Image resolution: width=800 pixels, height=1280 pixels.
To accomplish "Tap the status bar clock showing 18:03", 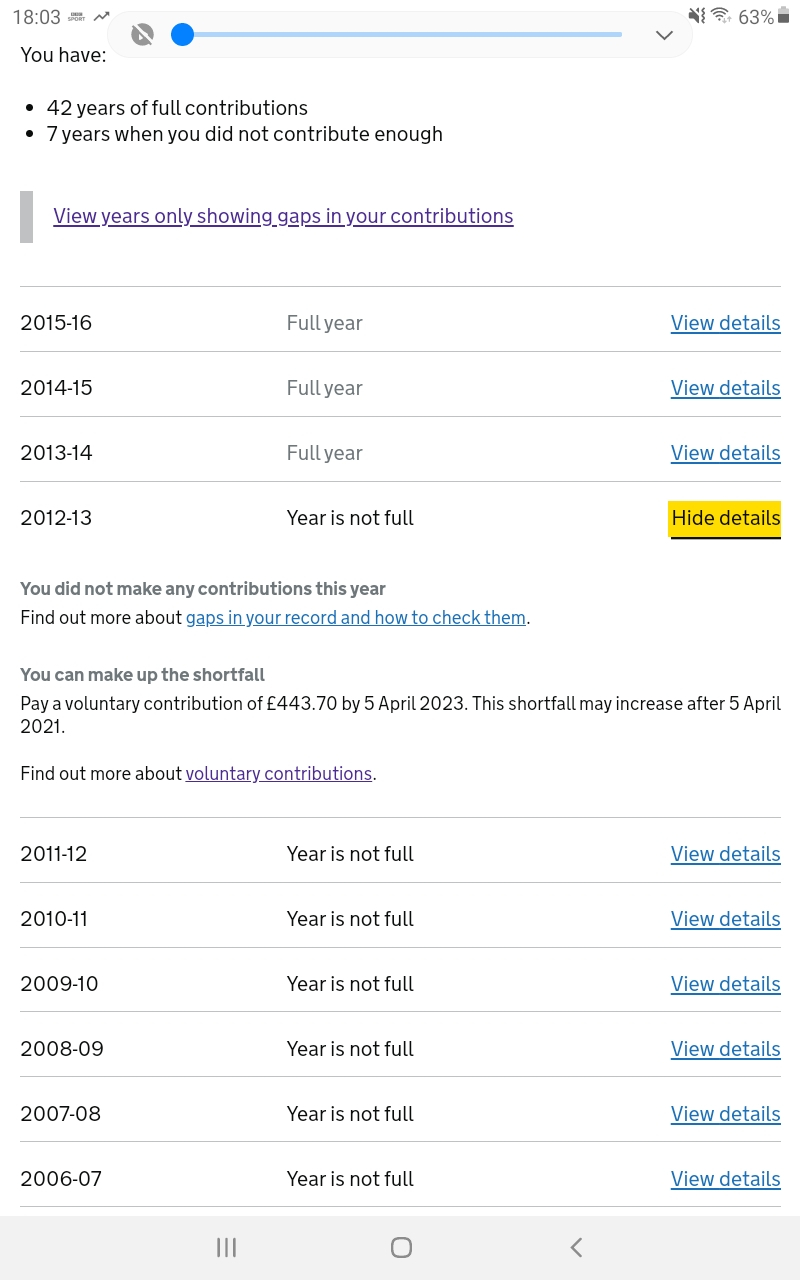I will click(36, 17).
